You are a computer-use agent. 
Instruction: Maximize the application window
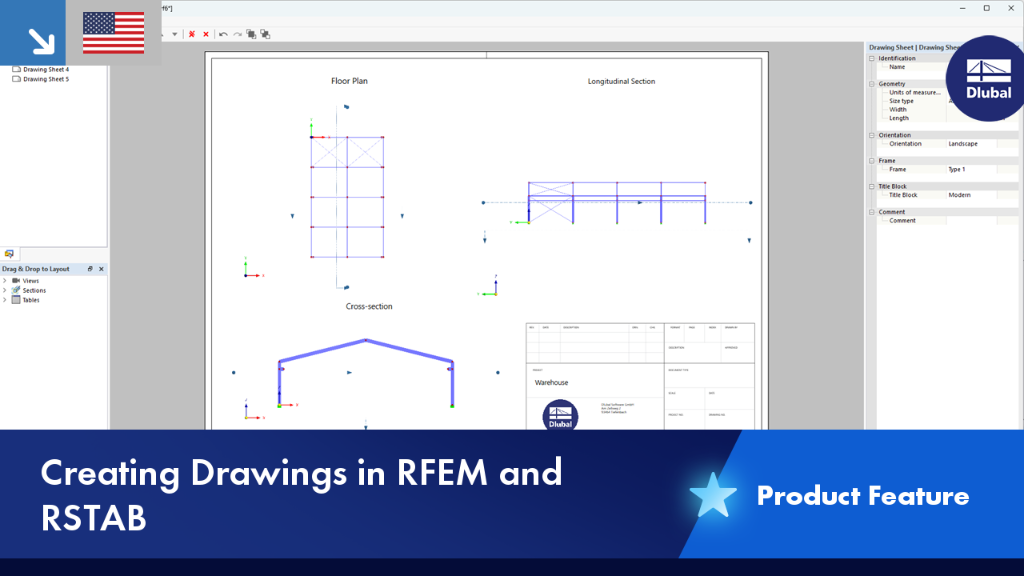click(987, 8)
